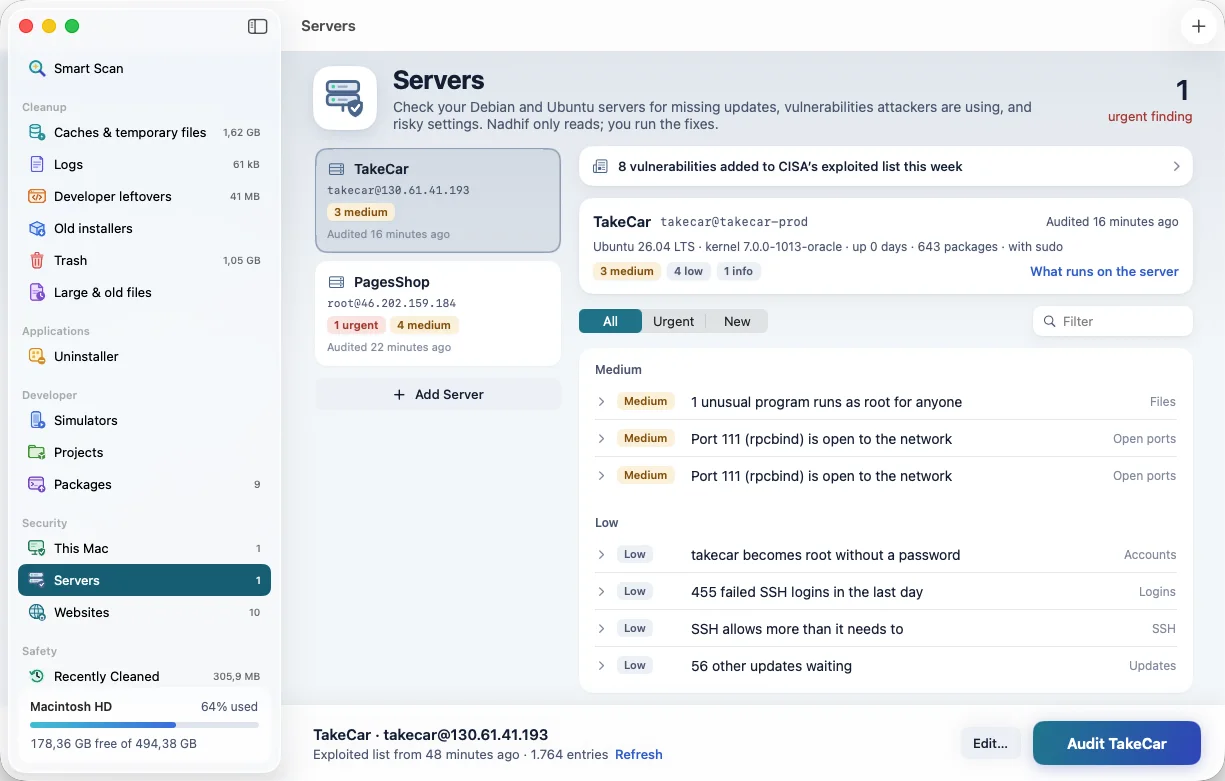The height and width of the screenshot is (781, 1225).
Task: Click This Mac security icon
Action: 37,548
